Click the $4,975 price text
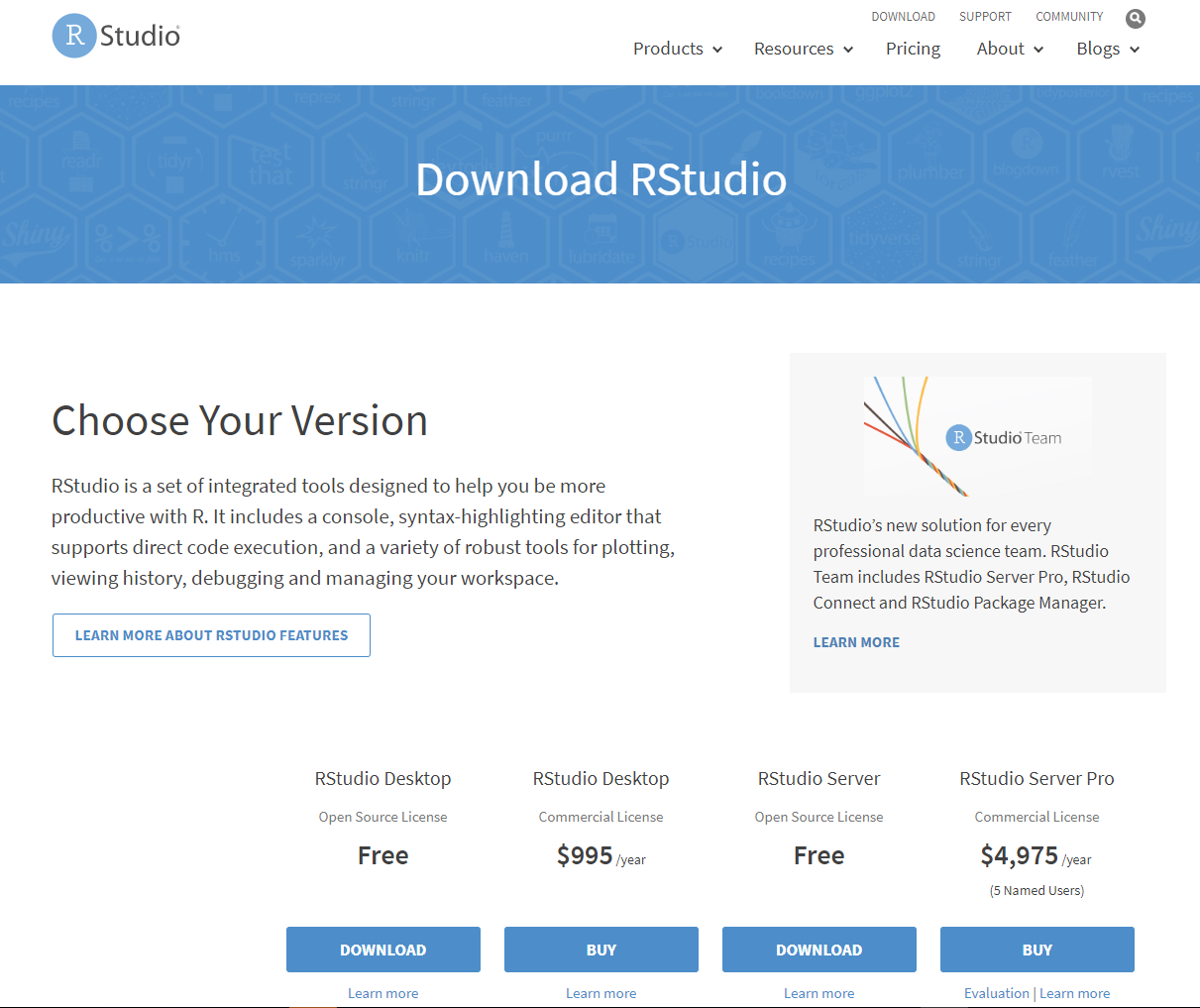The image size is (1200, 1008). [x=1020, y=855]
